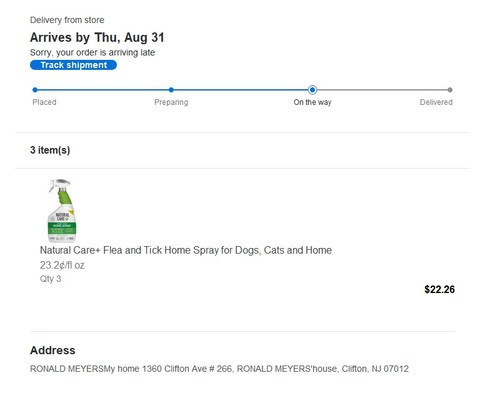
Task: Click the Placed step label
Action: tap(44, 102)
